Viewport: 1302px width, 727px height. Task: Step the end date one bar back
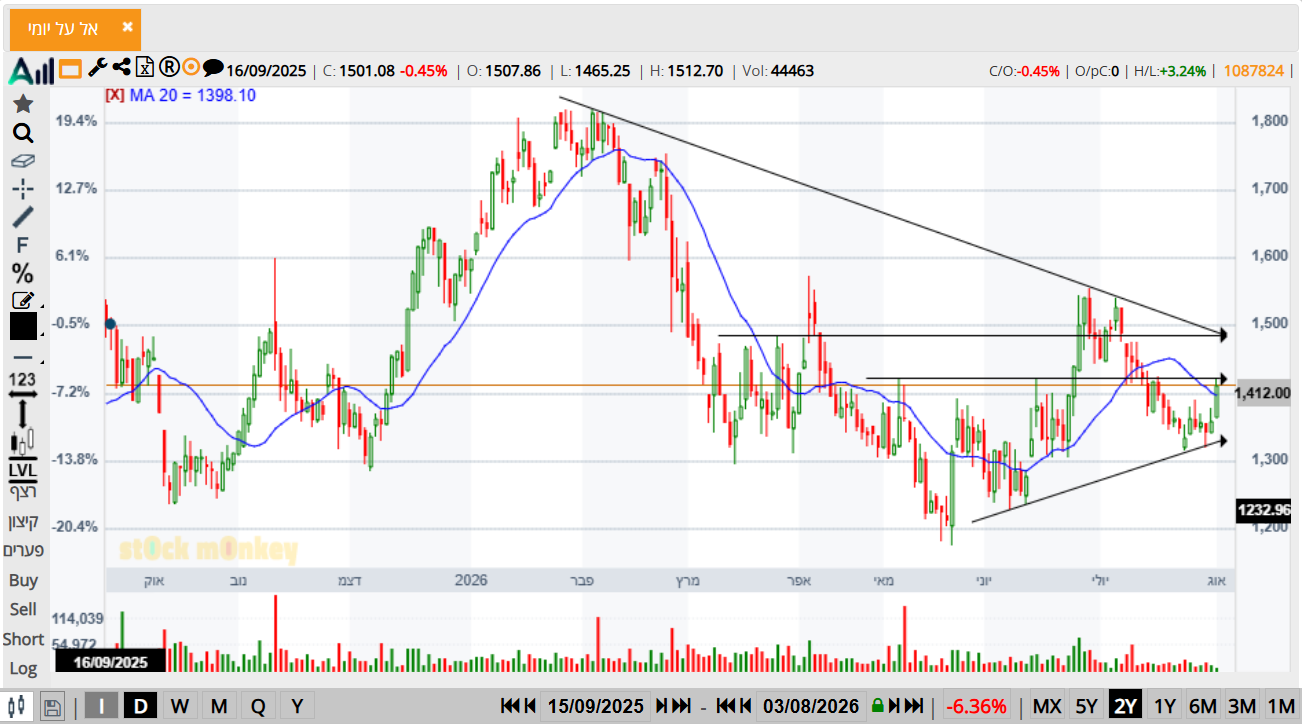pyautogui.click(x=747, y=706)
